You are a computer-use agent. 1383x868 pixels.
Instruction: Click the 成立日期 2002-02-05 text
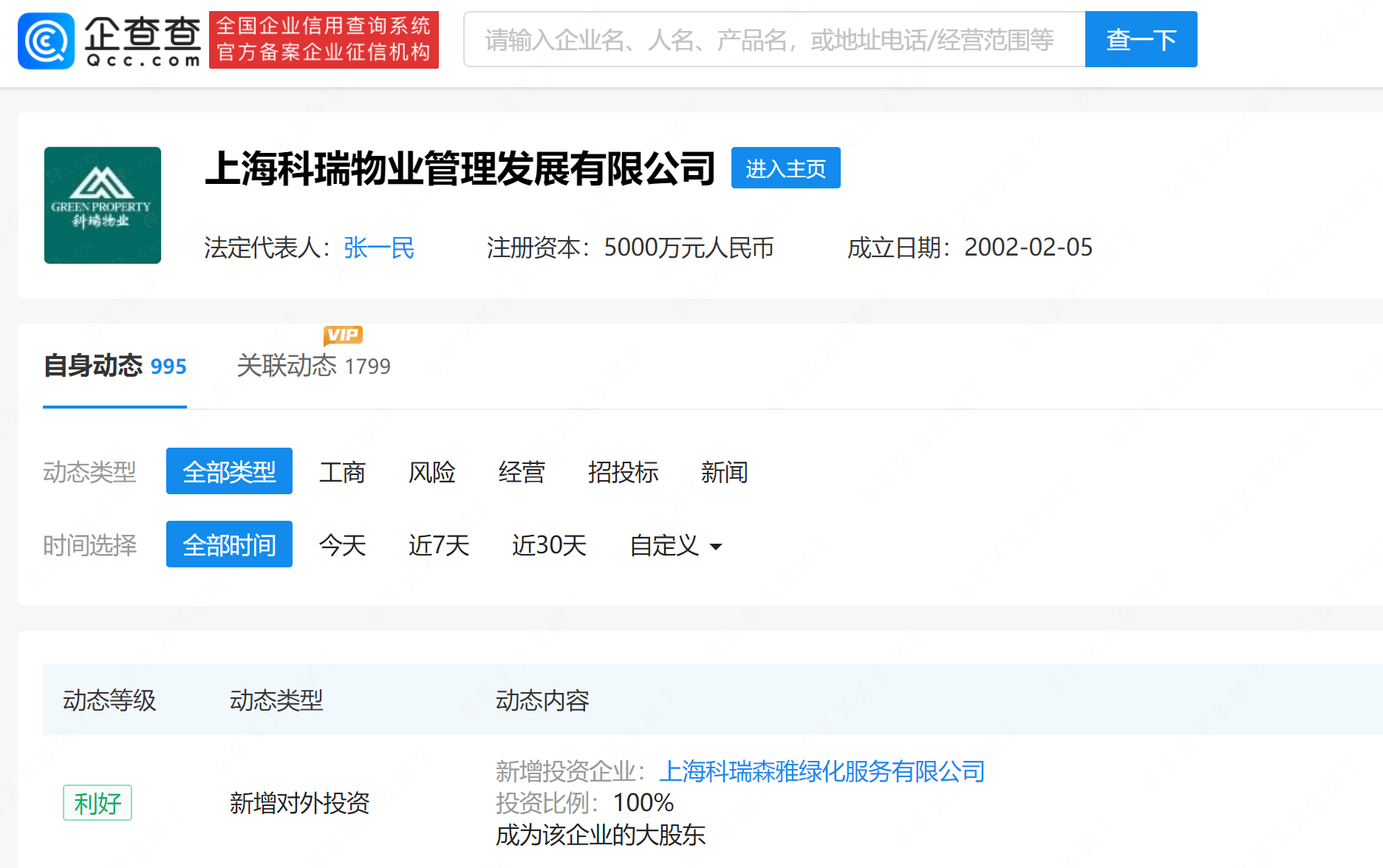pyautogui.click(x=970, y=247)
